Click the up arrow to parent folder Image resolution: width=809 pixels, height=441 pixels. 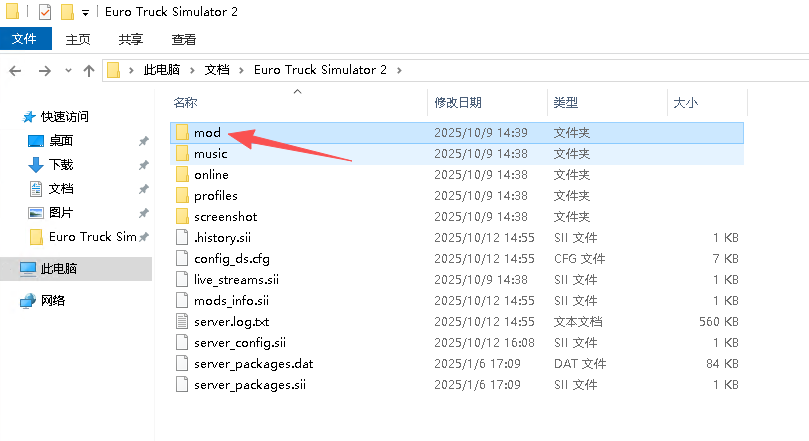point(89,70)
